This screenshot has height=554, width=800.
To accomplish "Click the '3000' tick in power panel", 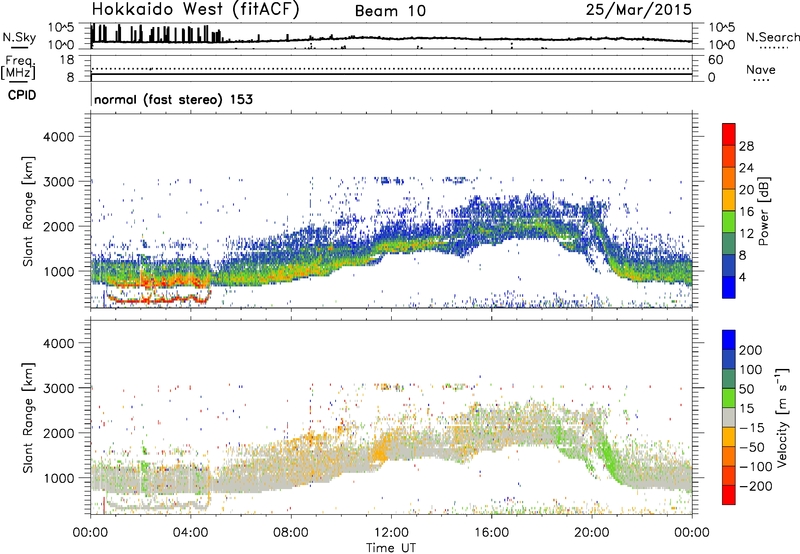I will [x=58, y=182].
